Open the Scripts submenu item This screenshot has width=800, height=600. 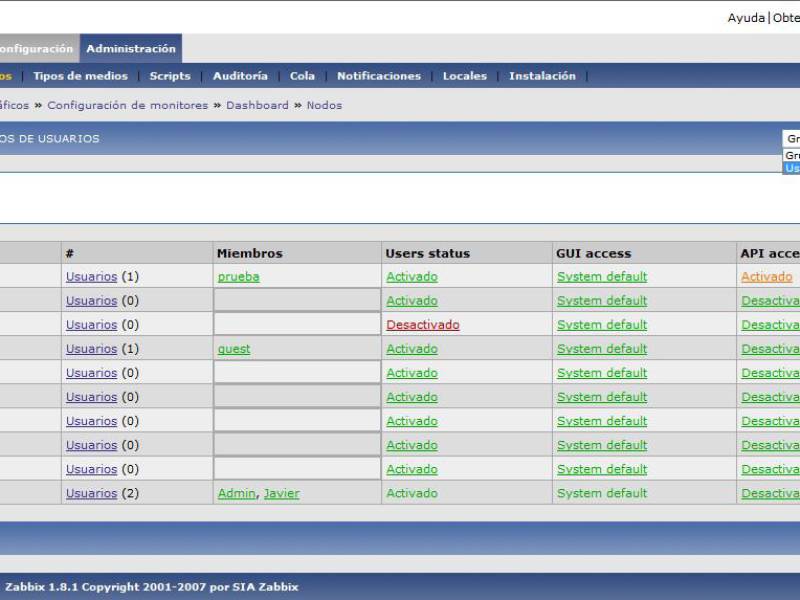pyautogui.click(x=170, y=76)
